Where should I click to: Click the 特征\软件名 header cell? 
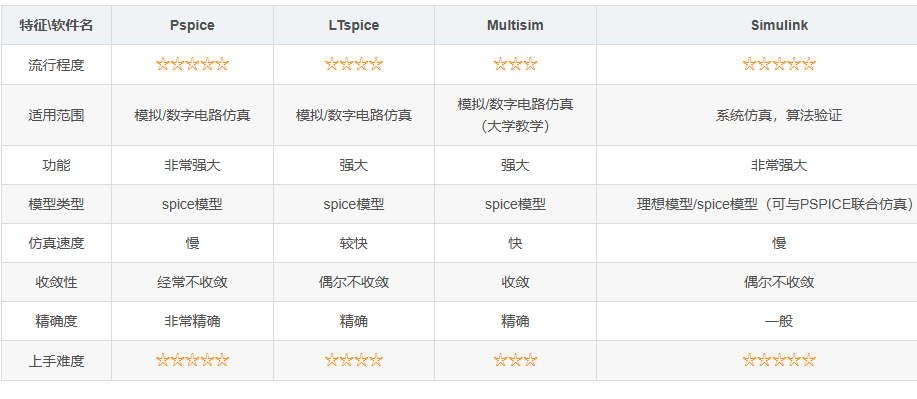tap(56, 25)
